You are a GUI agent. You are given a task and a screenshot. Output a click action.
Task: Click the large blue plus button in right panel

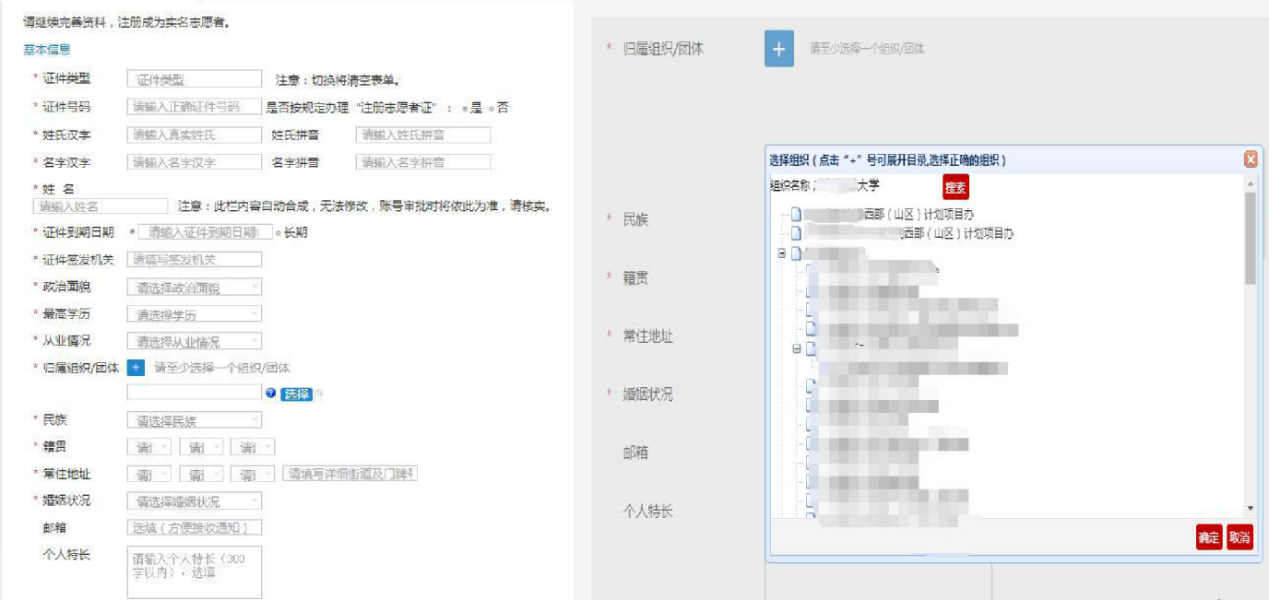(x=779, y=48)
